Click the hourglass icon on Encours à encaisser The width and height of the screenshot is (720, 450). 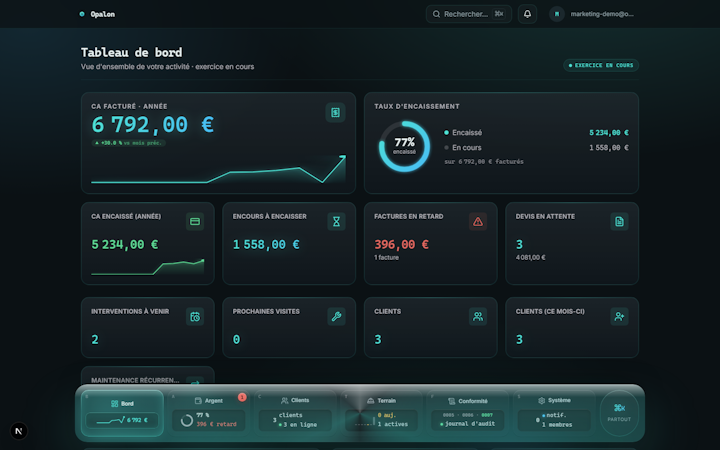click(336, 222)
